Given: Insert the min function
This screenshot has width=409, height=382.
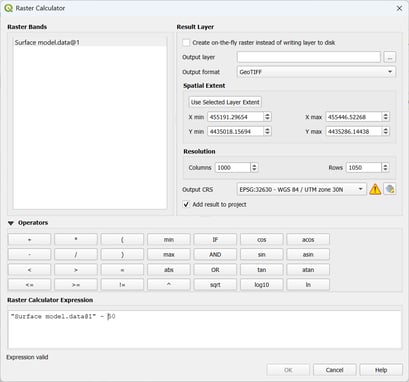Looking at the screenshot, I should (x=169, y=239).
